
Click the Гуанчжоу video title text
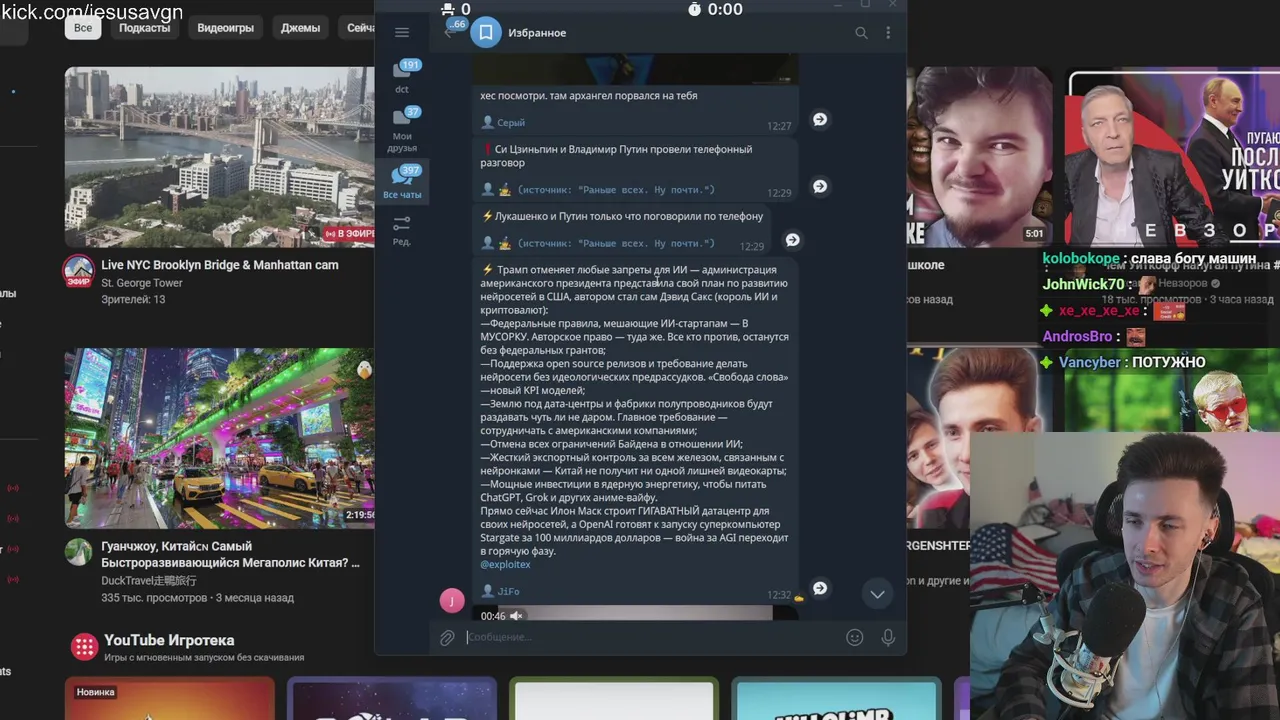230,554
